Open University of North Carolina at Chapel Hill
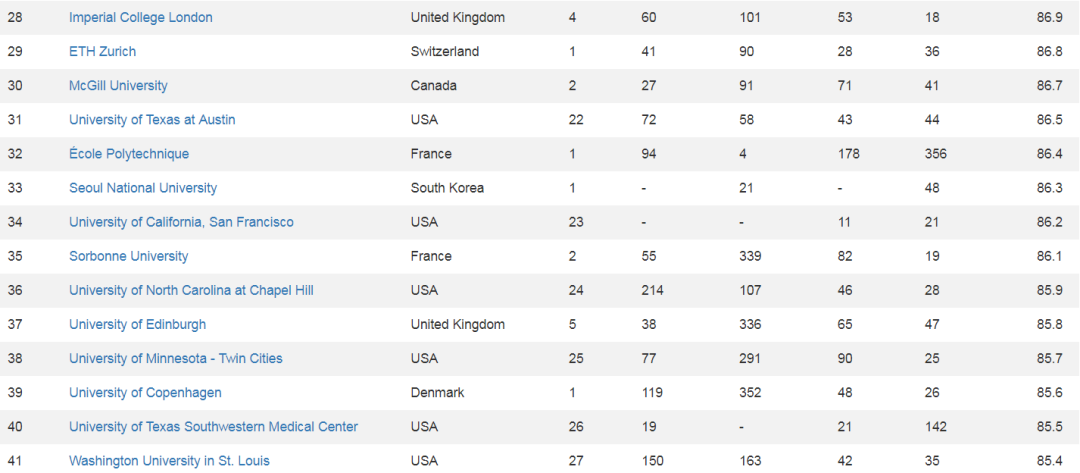1080x473 pixels. (x=191, y=291)
